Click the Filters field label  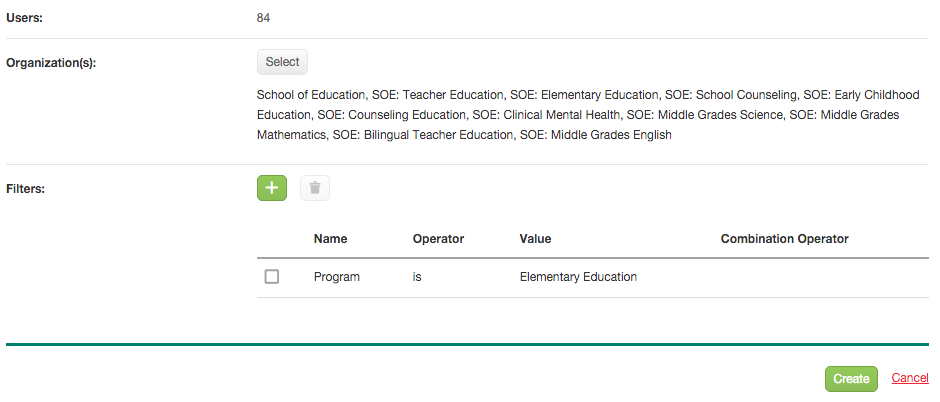(26, 188)
